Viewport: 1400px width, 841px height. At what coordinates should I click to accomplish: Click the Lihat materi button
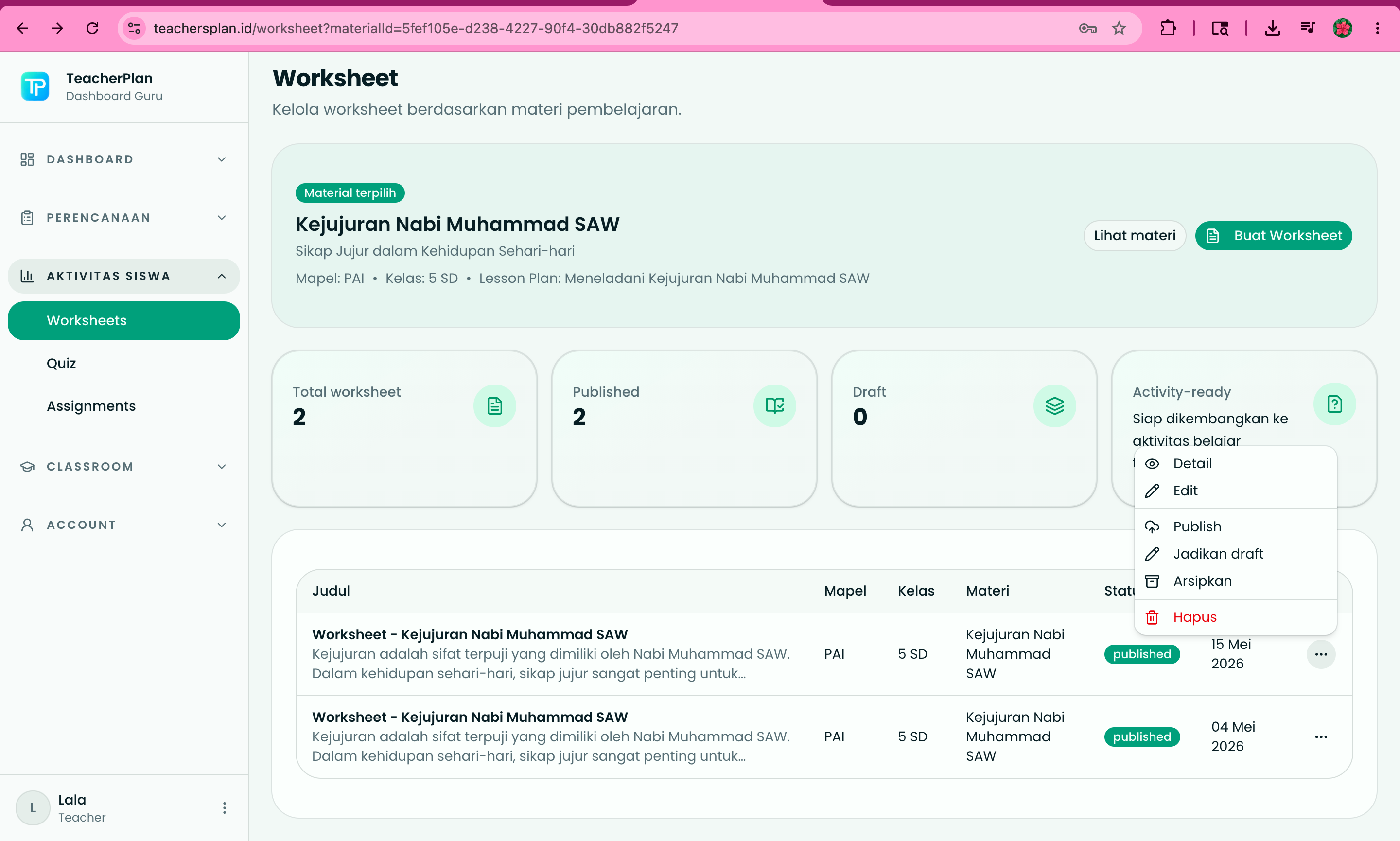point(1134,236)
